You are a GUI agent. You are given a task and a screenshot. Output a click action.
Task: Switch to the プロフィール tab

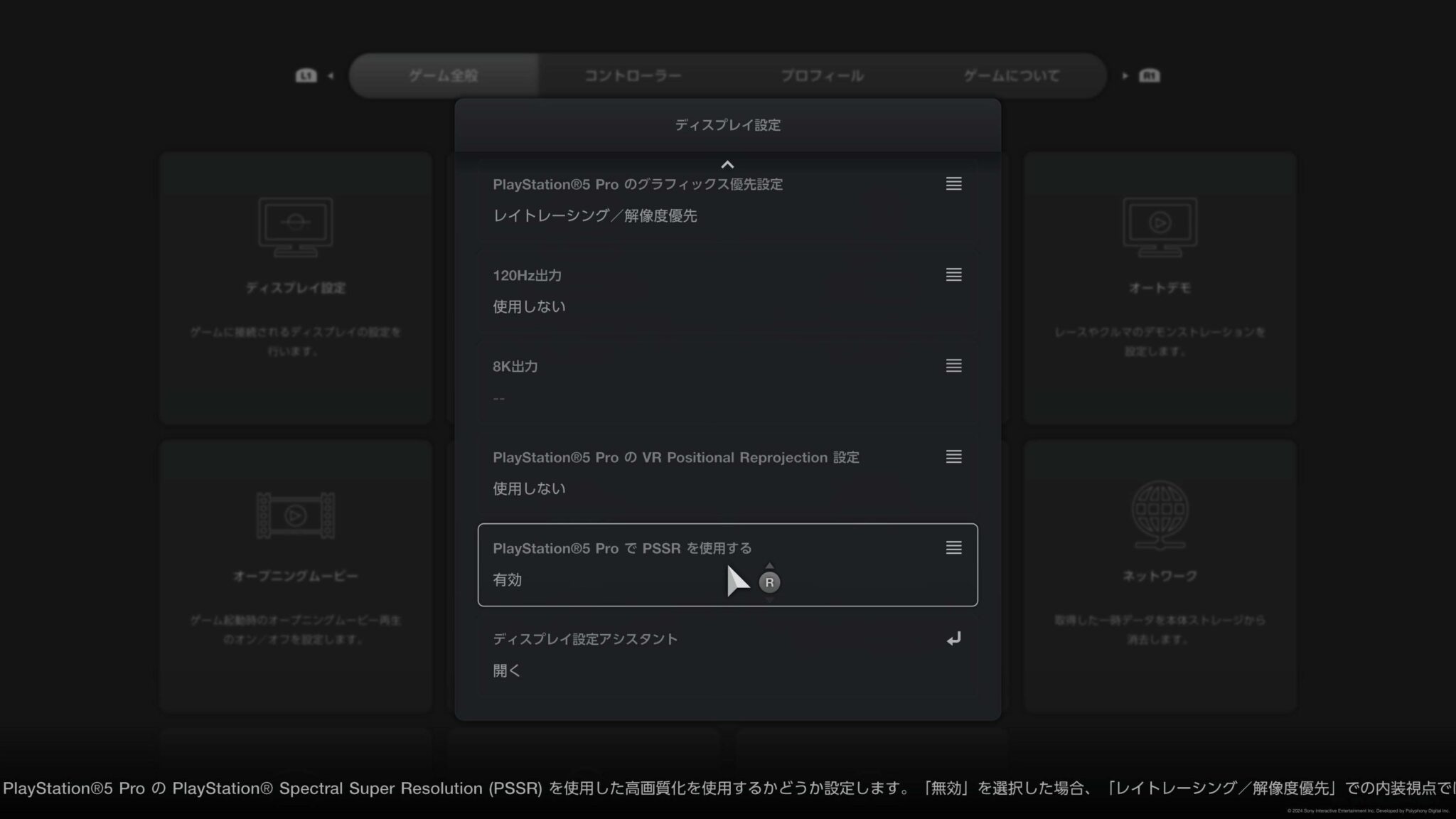pos(822,75)
